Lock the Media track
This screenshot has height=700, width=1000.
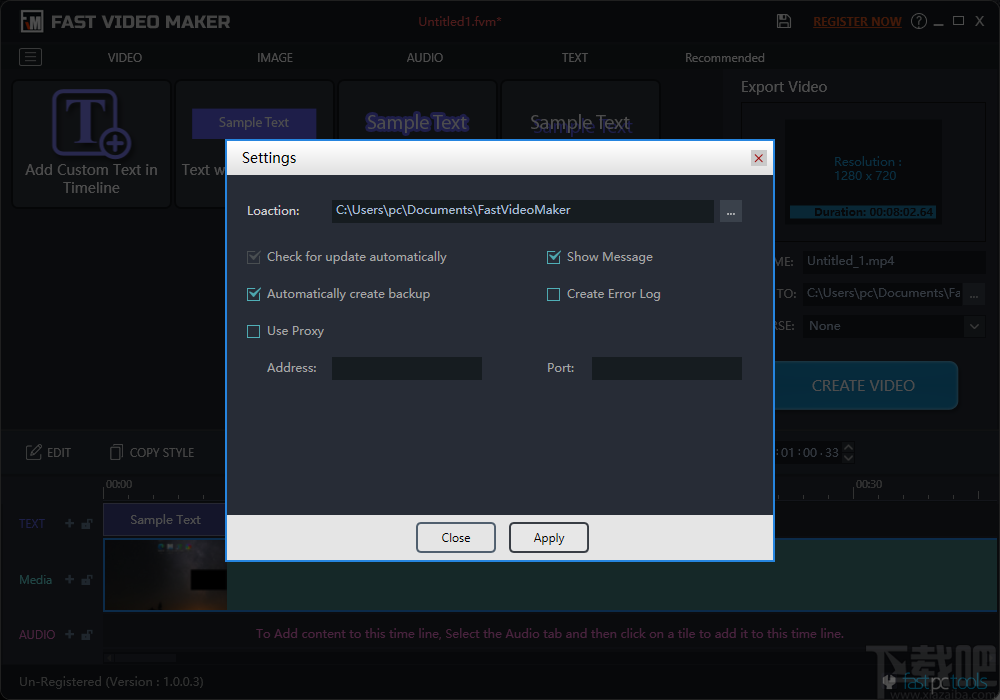pos(86,580)
